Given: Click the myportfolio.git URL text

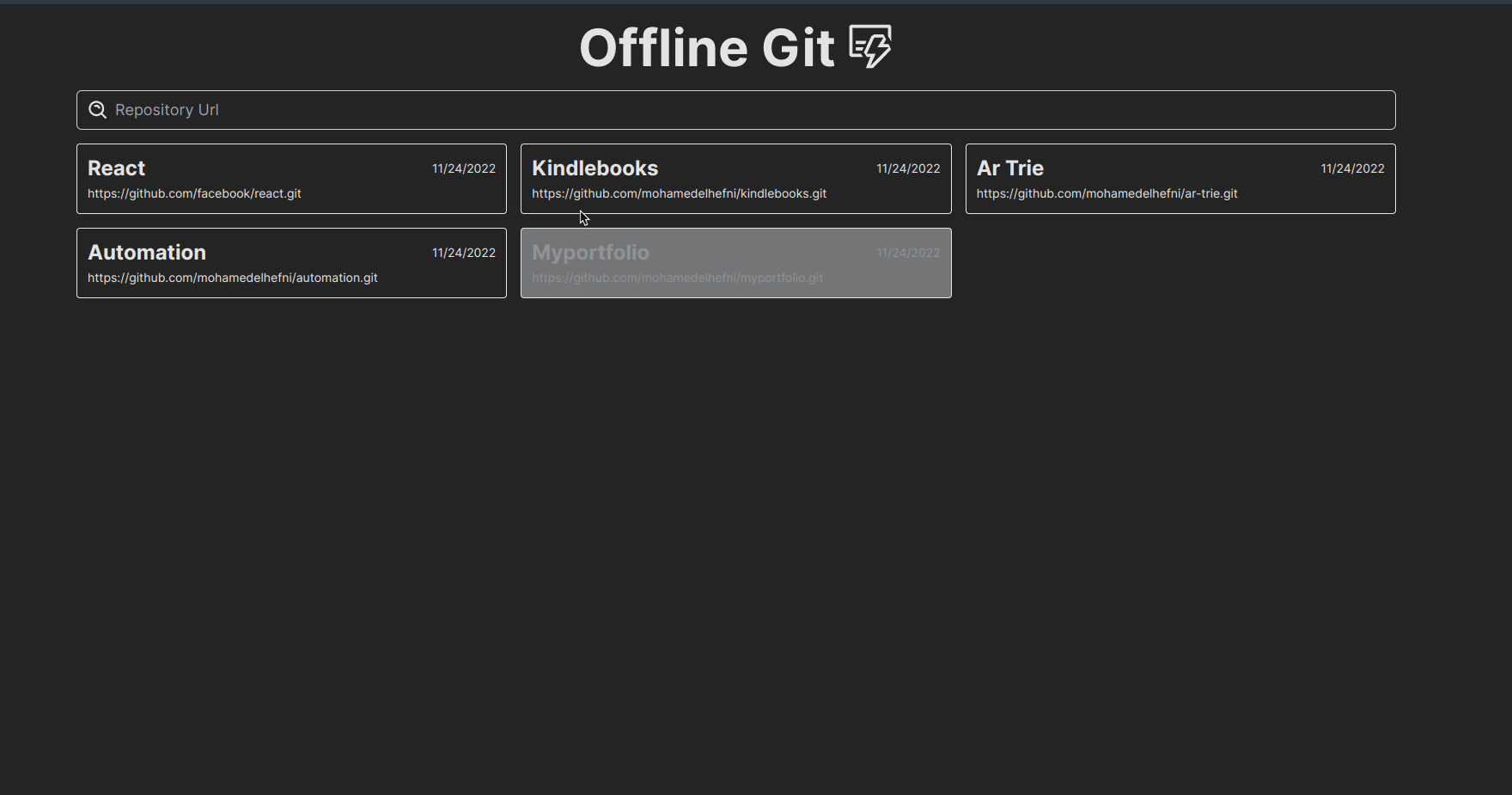Looking at the screenshot, I should tap(677, 278).
